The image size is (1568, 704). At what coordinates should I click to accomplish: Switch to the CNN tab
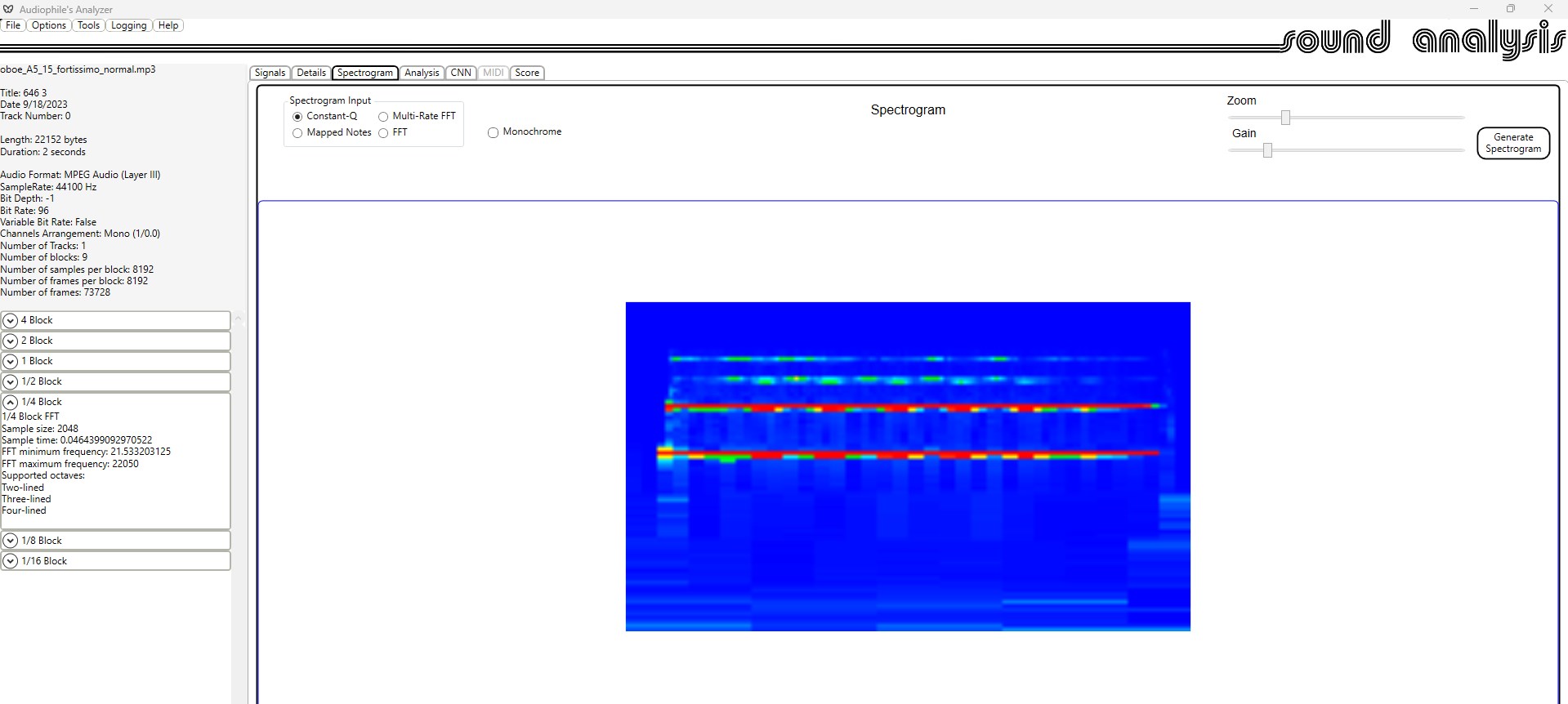point(461,73)
